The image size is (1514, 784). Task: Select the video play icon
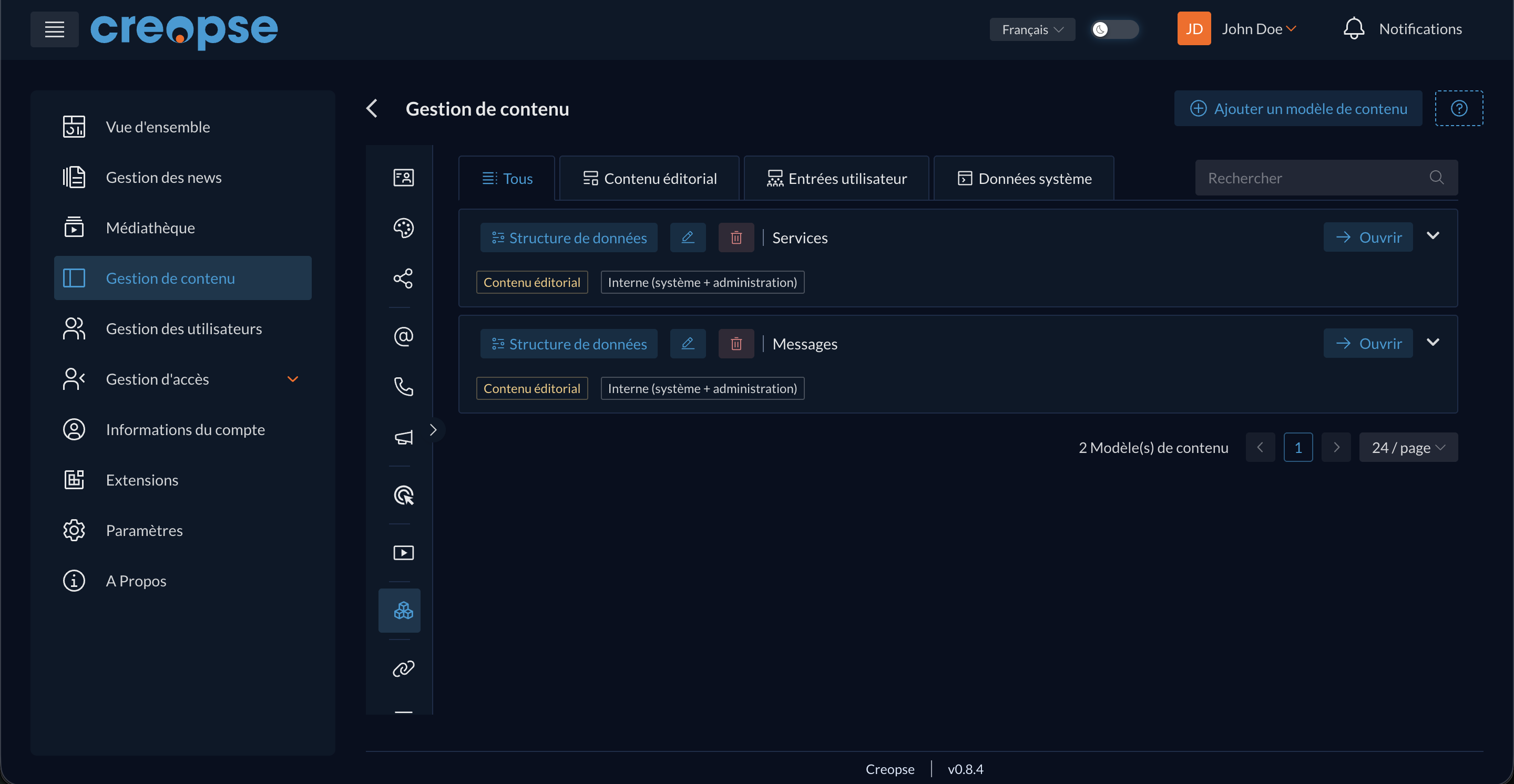coord(403,553)
